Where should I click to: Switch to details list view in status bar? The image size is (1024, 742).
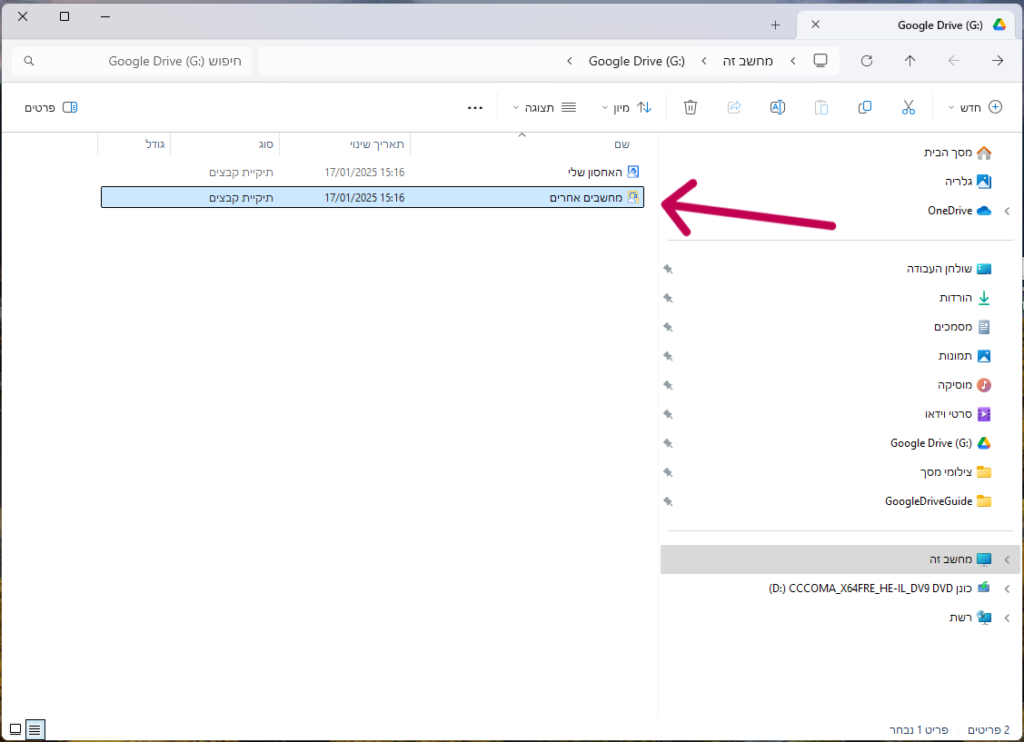[35, 729]
